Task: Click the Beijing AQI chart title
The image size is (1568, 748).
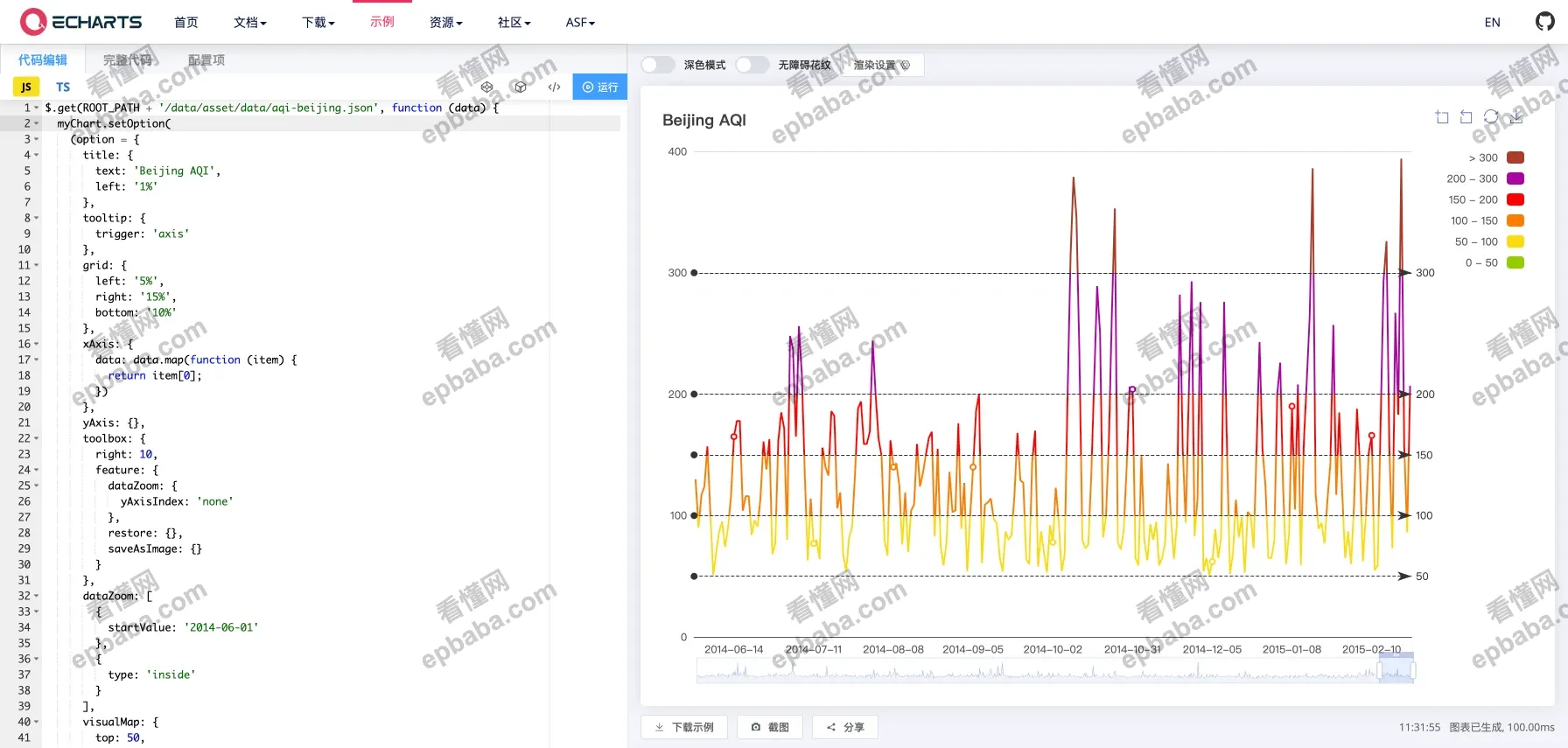Action: (x=704, y=120)
